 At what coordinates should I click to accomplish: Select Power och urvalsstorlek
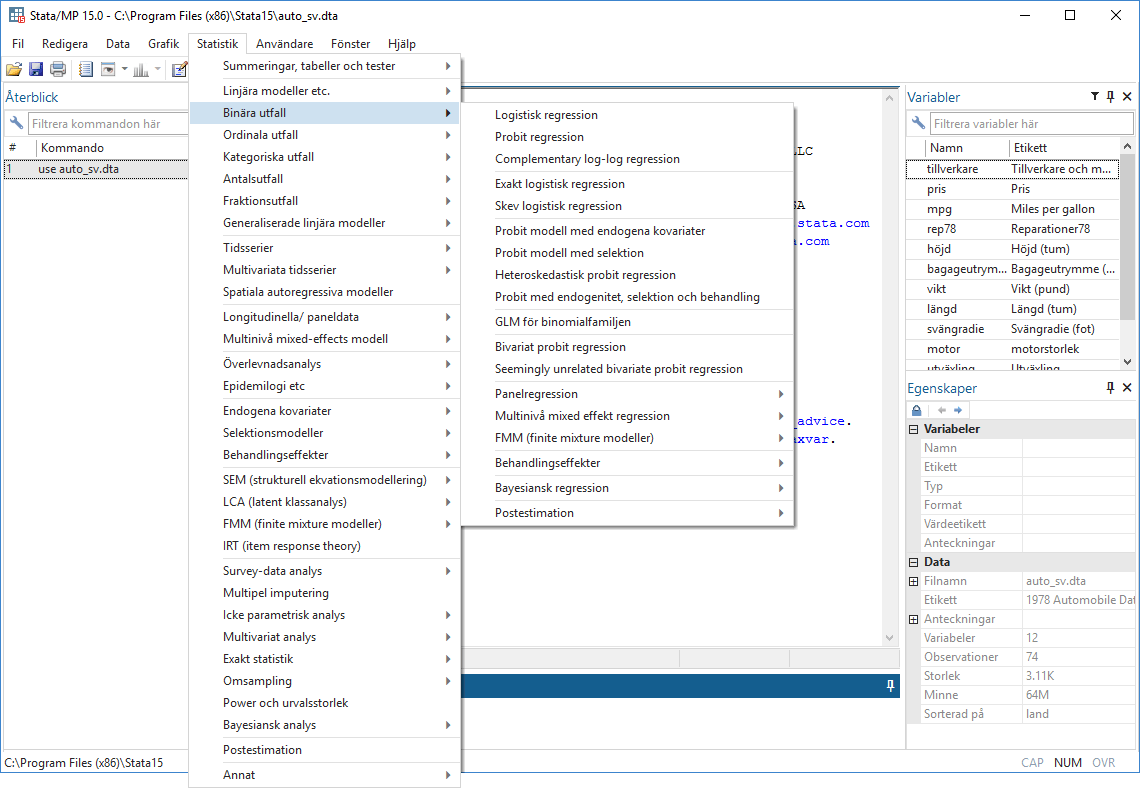(324, 703)
